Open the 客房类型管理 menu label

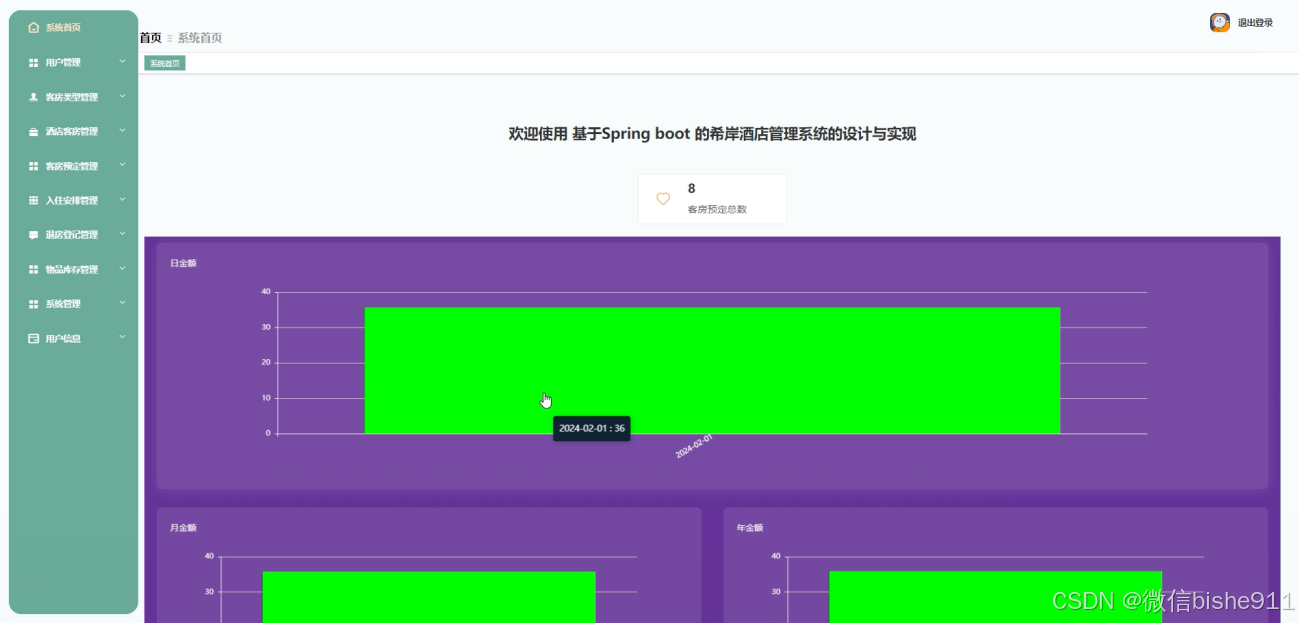click(x=72, y=98)
